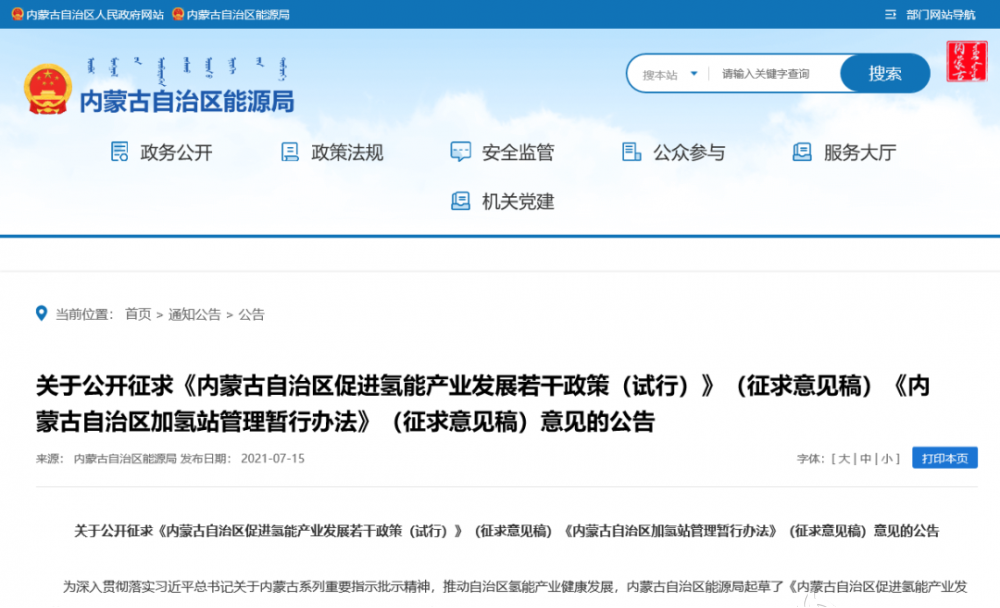1000x608 pixels.
Task: Click the 公众参与 icon in navigation
Action: pyautogui.click(x=631, y=152)
